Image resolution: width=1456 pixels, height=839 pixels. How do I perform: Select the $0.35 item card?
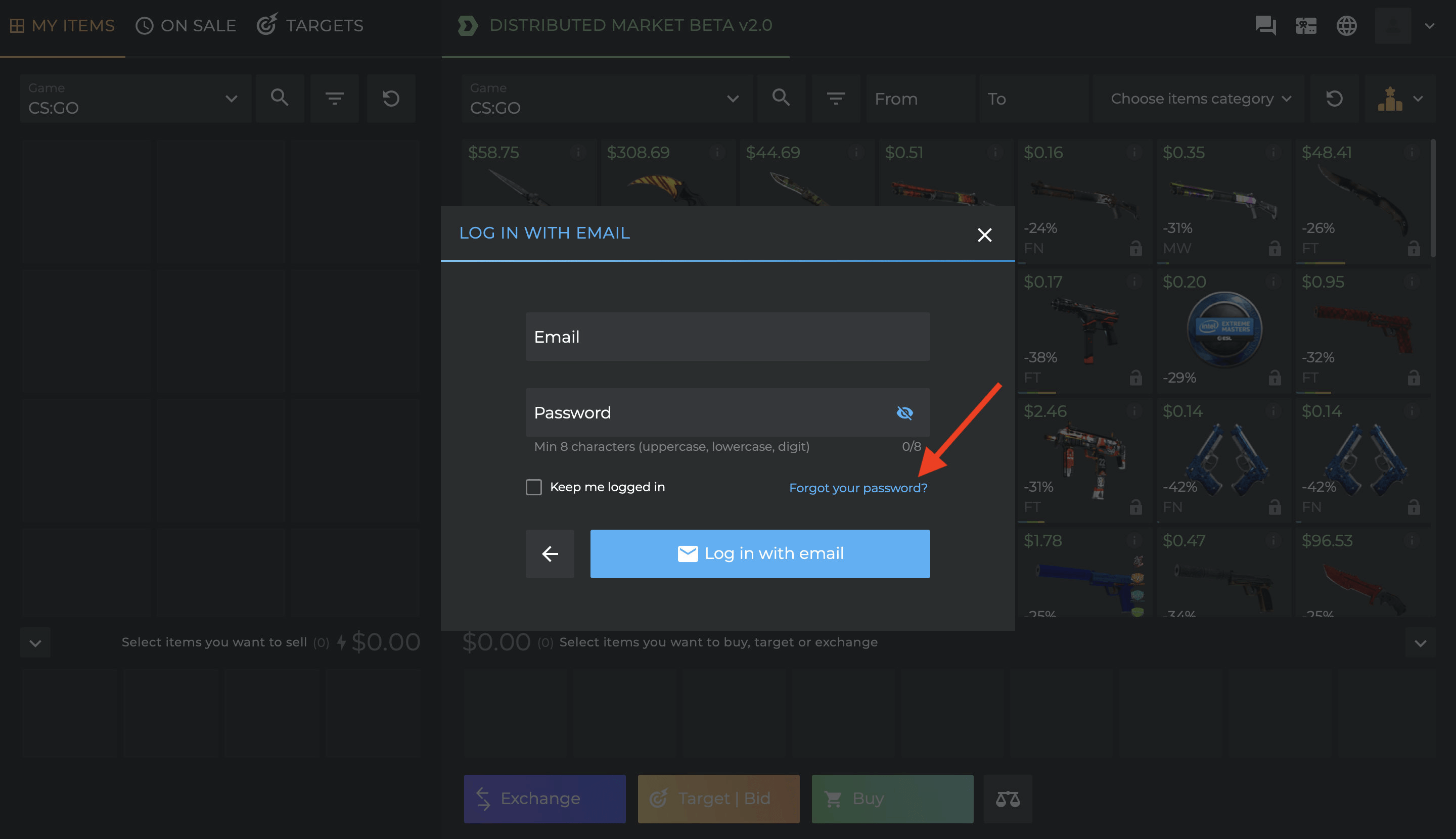pos(1224,201)
